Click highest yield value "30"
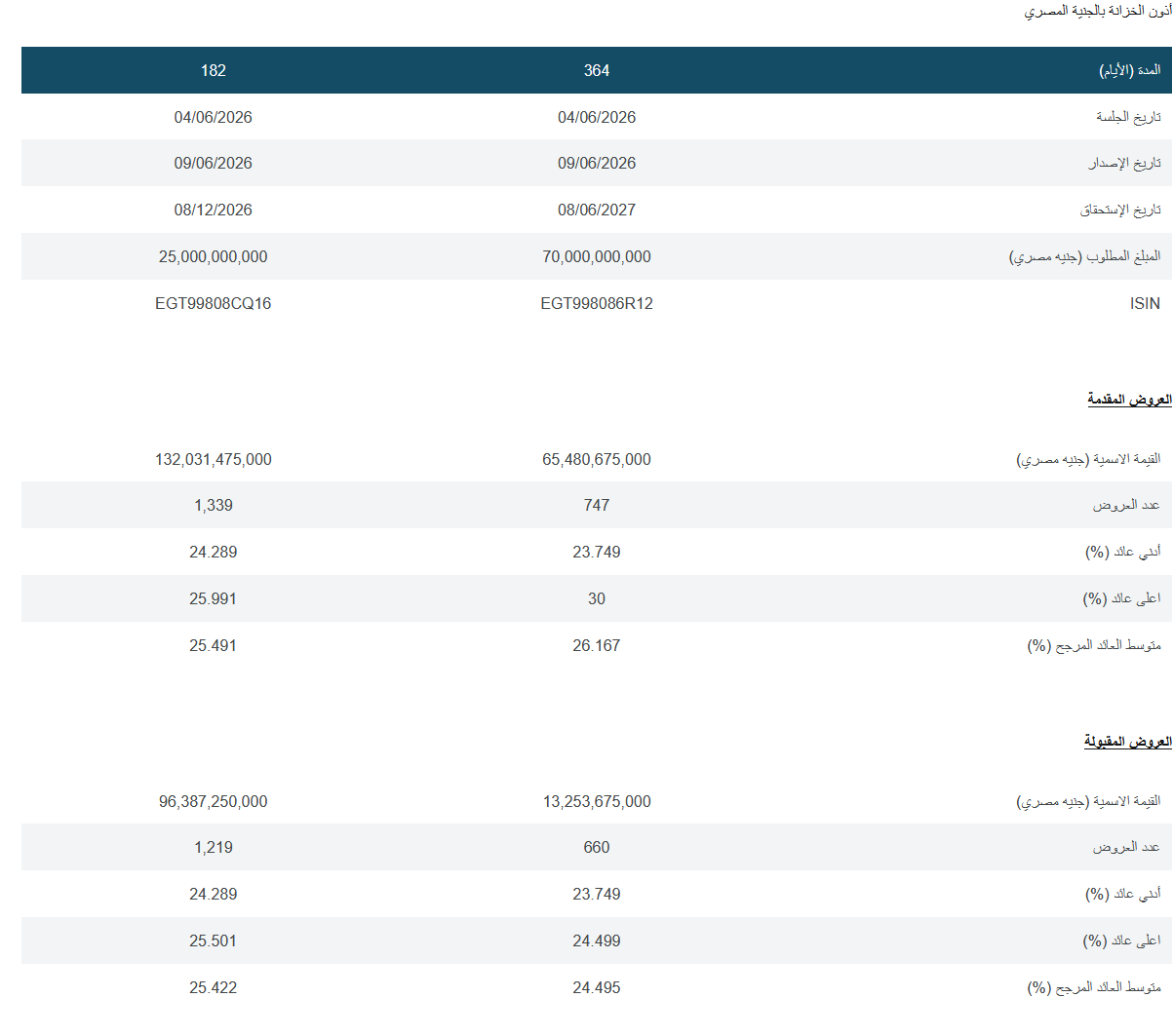1173x1036 pixels. click(x=597, y=598)
